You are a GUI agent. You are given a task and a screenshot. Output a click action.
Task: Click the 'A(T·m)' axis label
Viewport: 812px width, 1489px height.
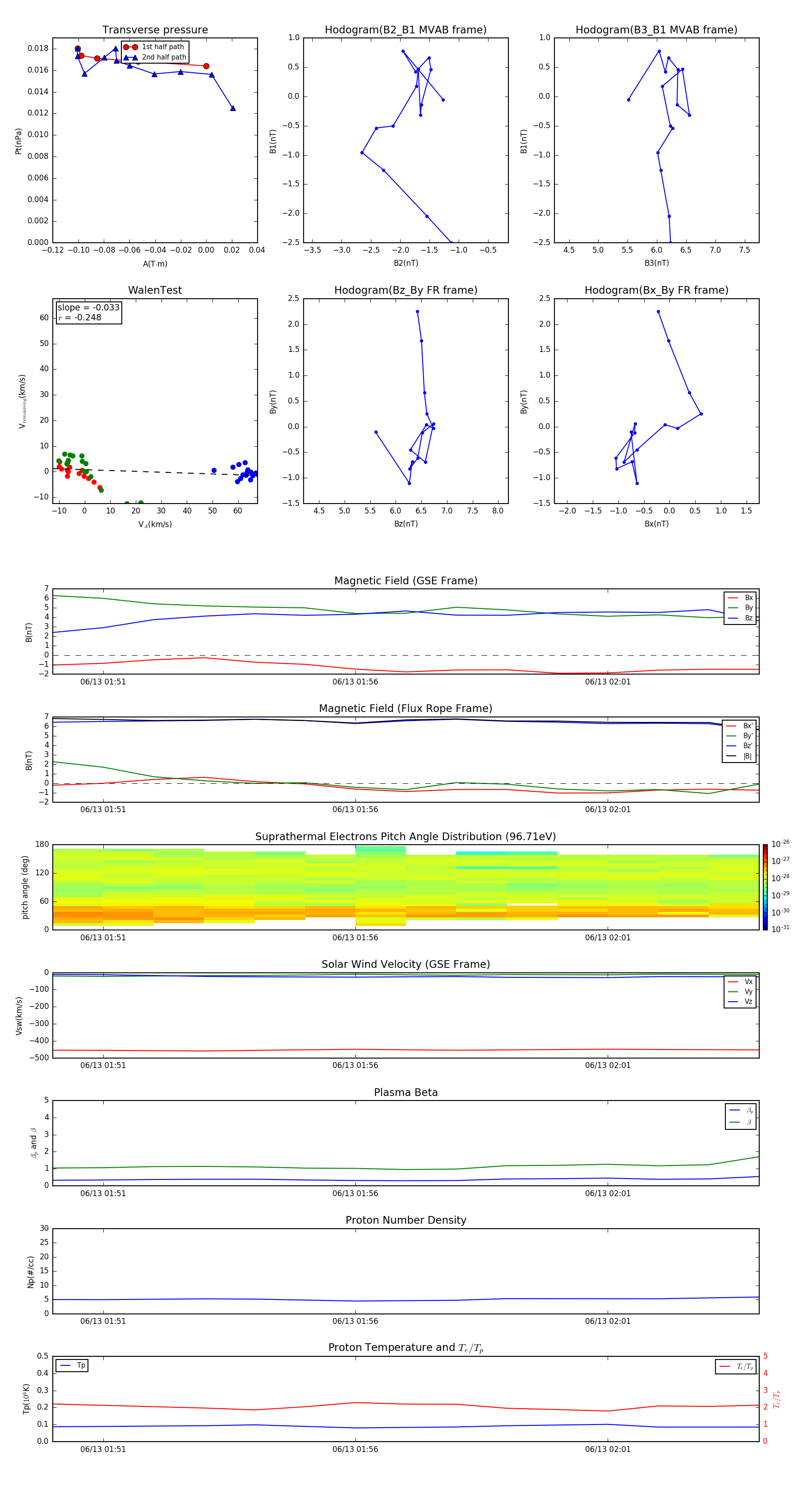(x=155, y=264)
